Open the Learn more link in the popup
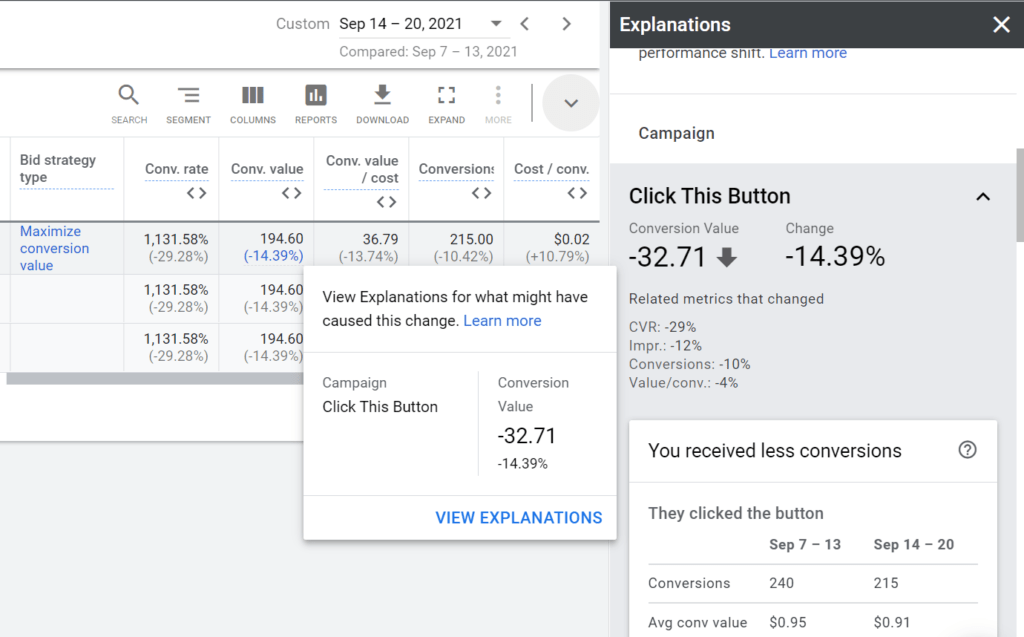 coord(502,320)
